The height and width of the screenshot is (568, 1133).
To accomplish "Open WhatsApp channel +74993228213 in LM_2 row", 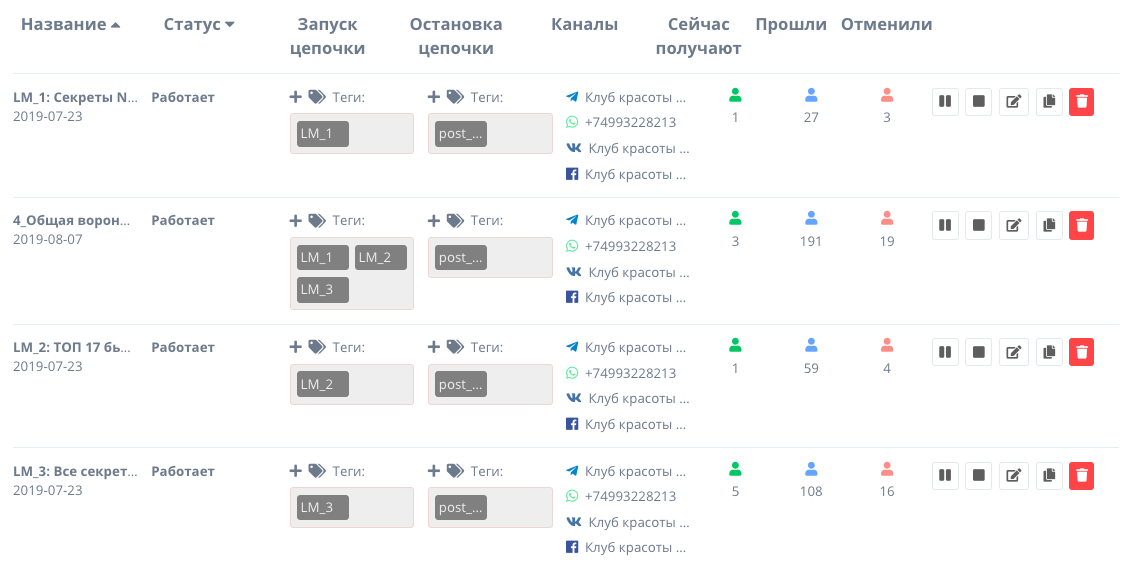I will pos(630,373).
